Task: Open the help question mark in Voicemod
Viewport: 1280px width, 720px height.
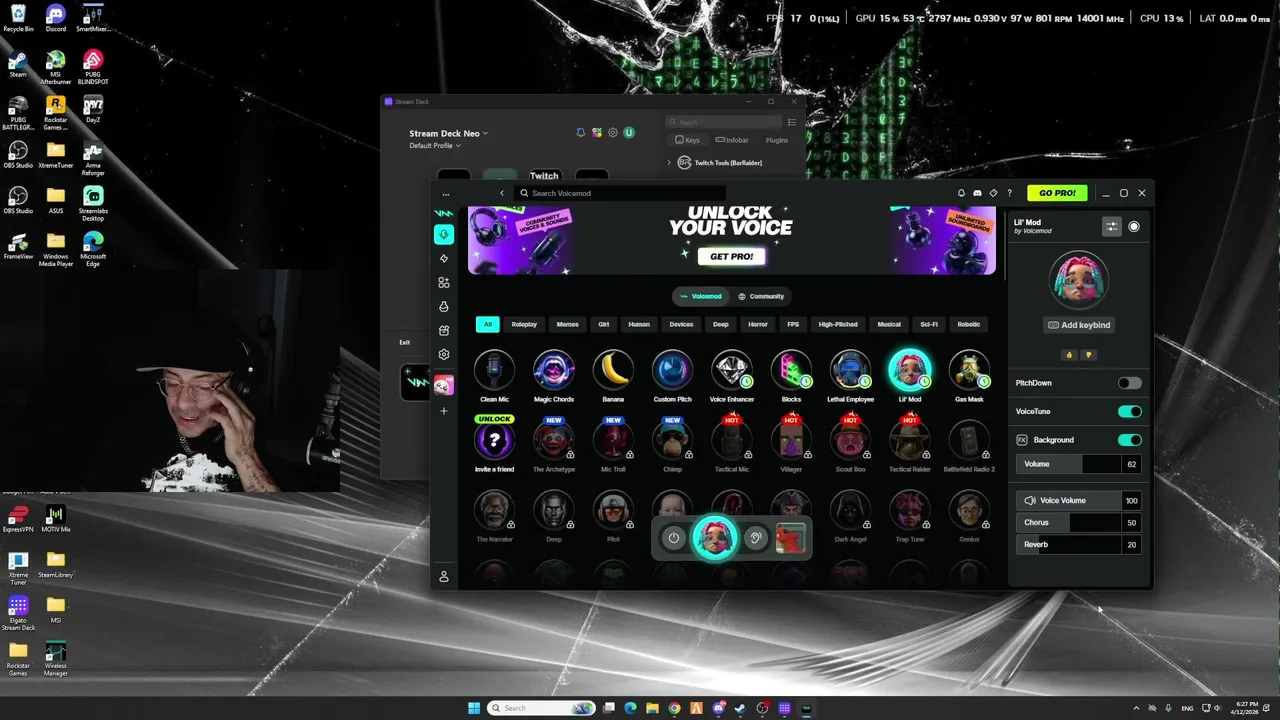Action: [1009, 193]
